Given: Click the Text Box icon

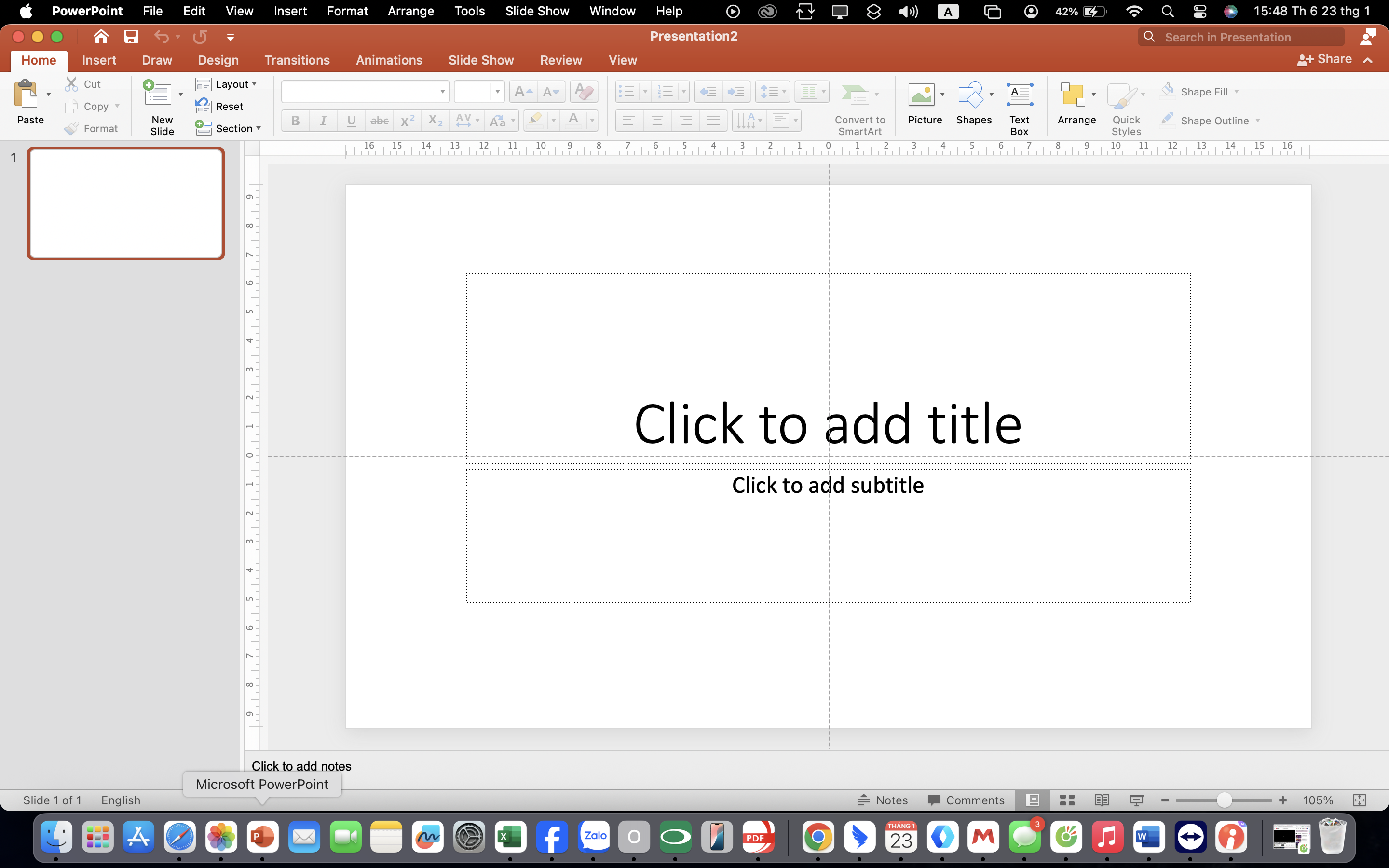Looking at the screenshot, I should [1020, 95].
